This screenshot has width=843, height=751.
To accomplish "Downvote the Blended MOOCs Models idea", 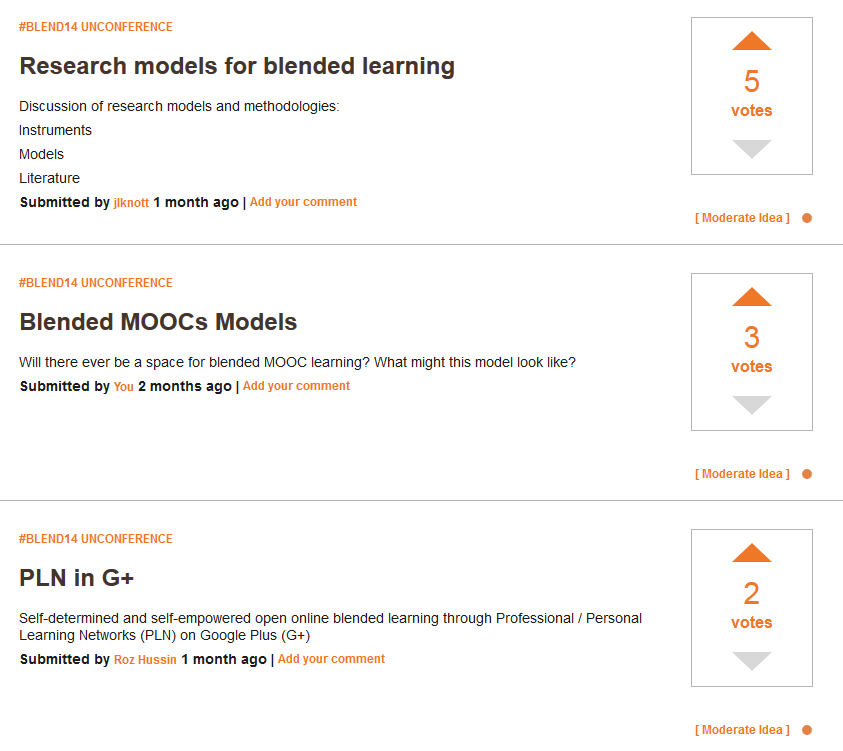I will tap(752, 405).
